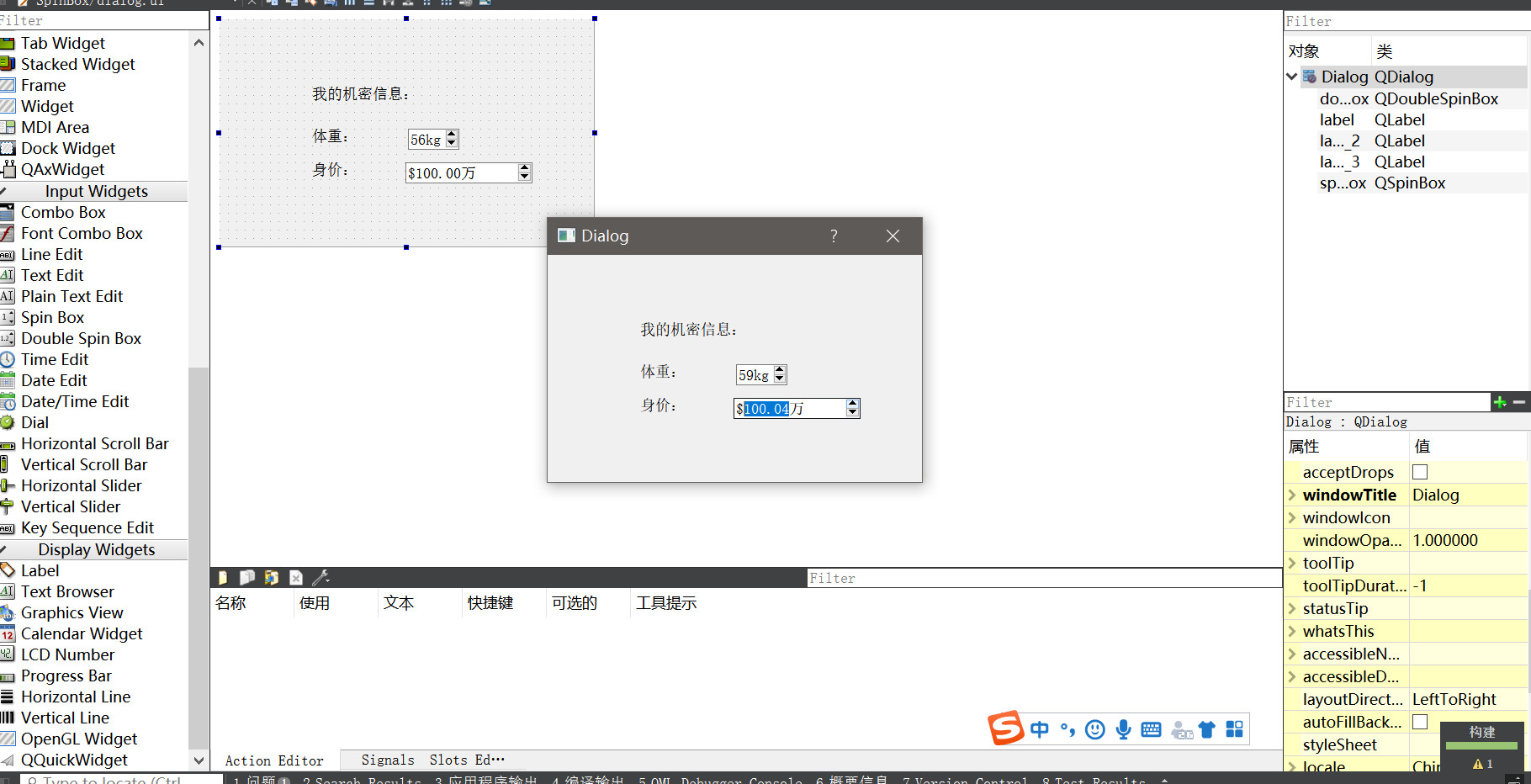
Task: Select Edit Signals/Slots mode icon
Action: tap(294, 3)
